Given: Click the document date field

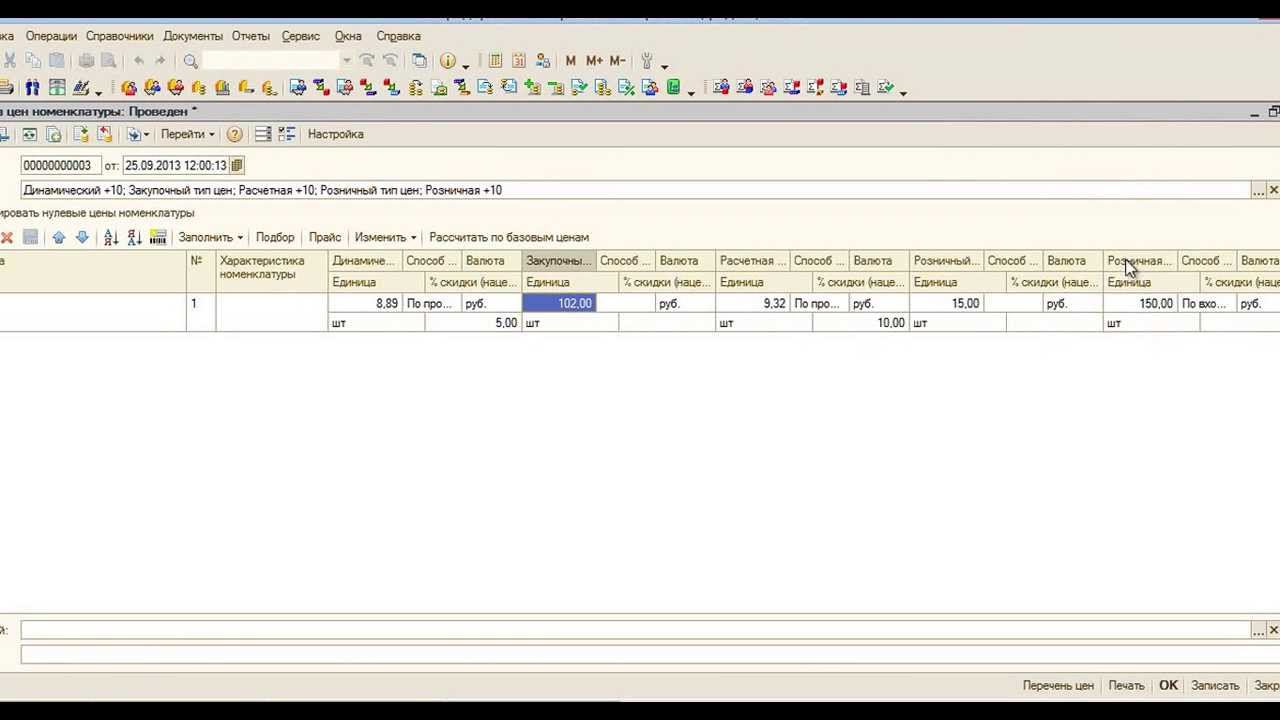Looking at the screenshot, I should pos(177,165).
